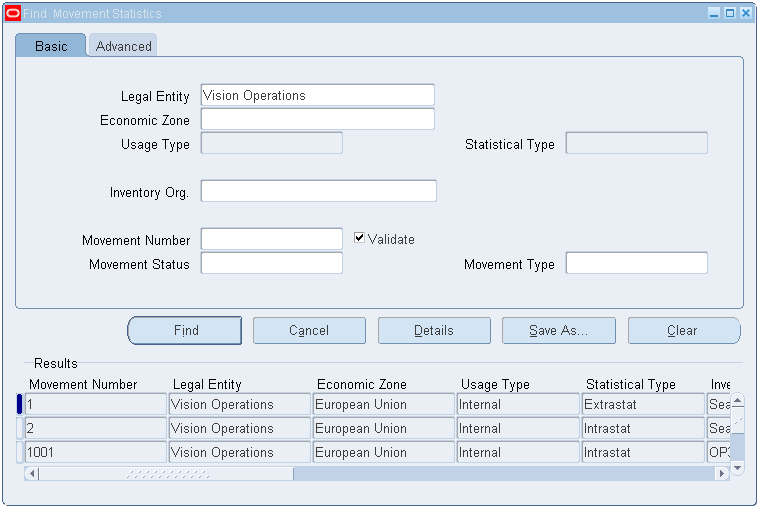Open the Advanced tab
The width and height of the screenshot is (759, 508).
123,46
